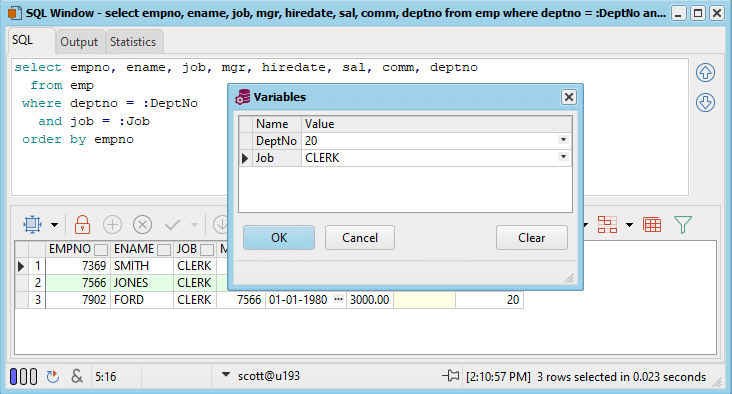This screenshot has width=732, height=394.
Task: Select the SMITH cell
Action: [x=141, y=266]
